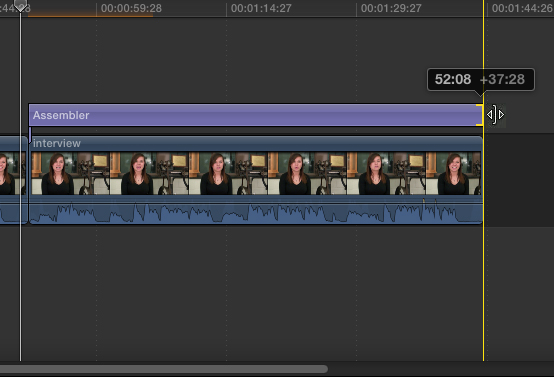Click the interview clip audio waveform

255,213
